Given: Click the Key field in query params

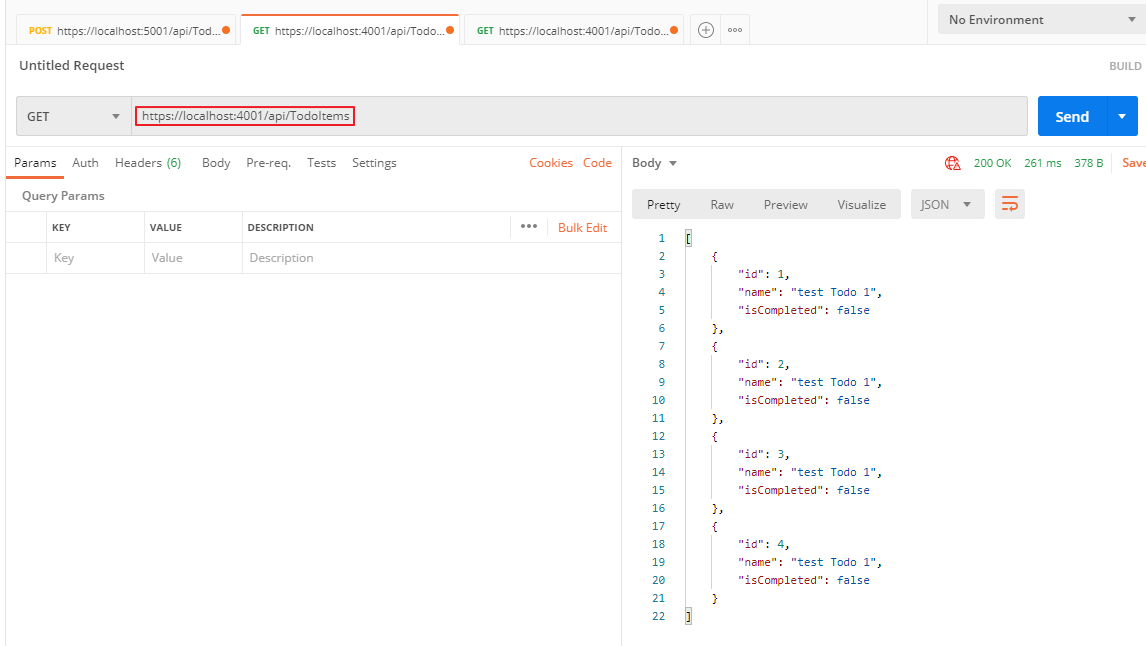Looking at the screenshot, I should (95, 258).
